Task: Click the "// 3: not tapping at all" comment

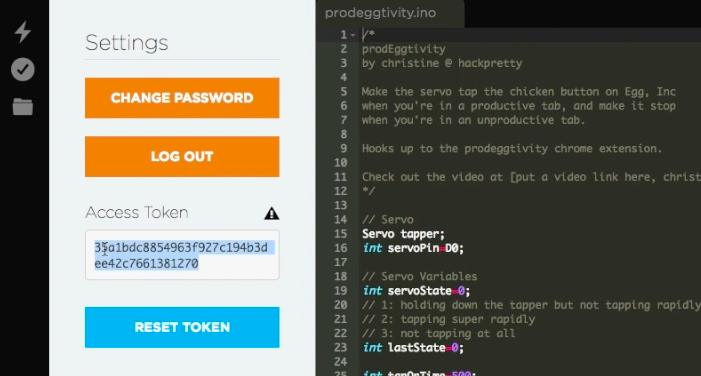Action: [439, 334]
